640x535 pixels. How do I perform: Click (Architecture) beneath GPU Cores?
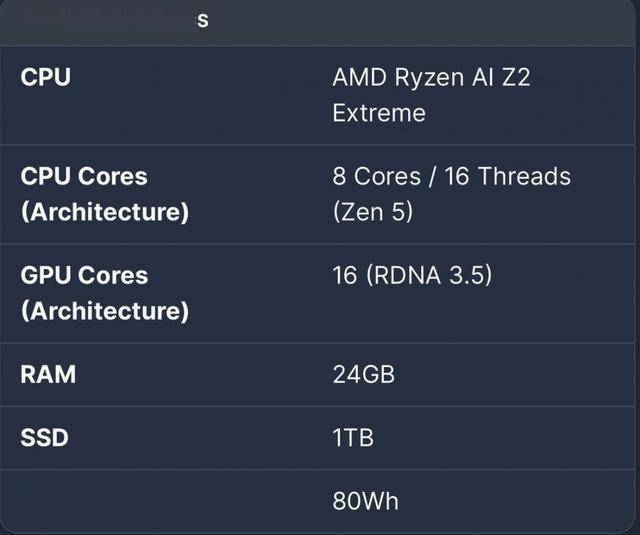[105, 311]
